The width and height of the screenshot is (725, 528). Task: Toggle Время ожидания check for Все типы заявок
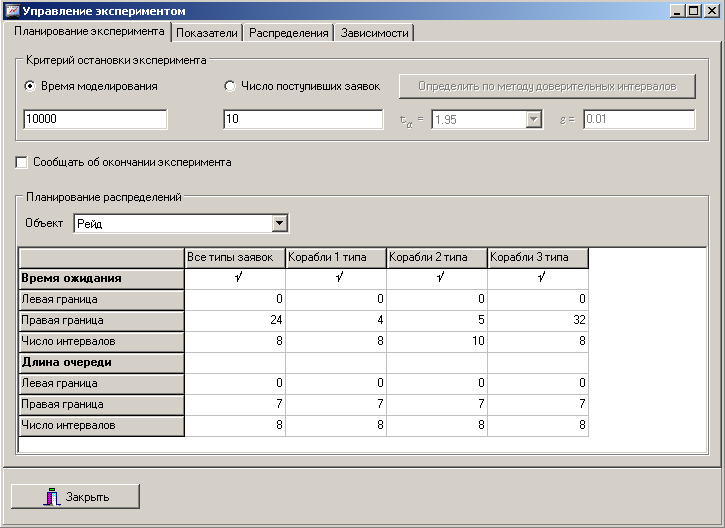235,279
